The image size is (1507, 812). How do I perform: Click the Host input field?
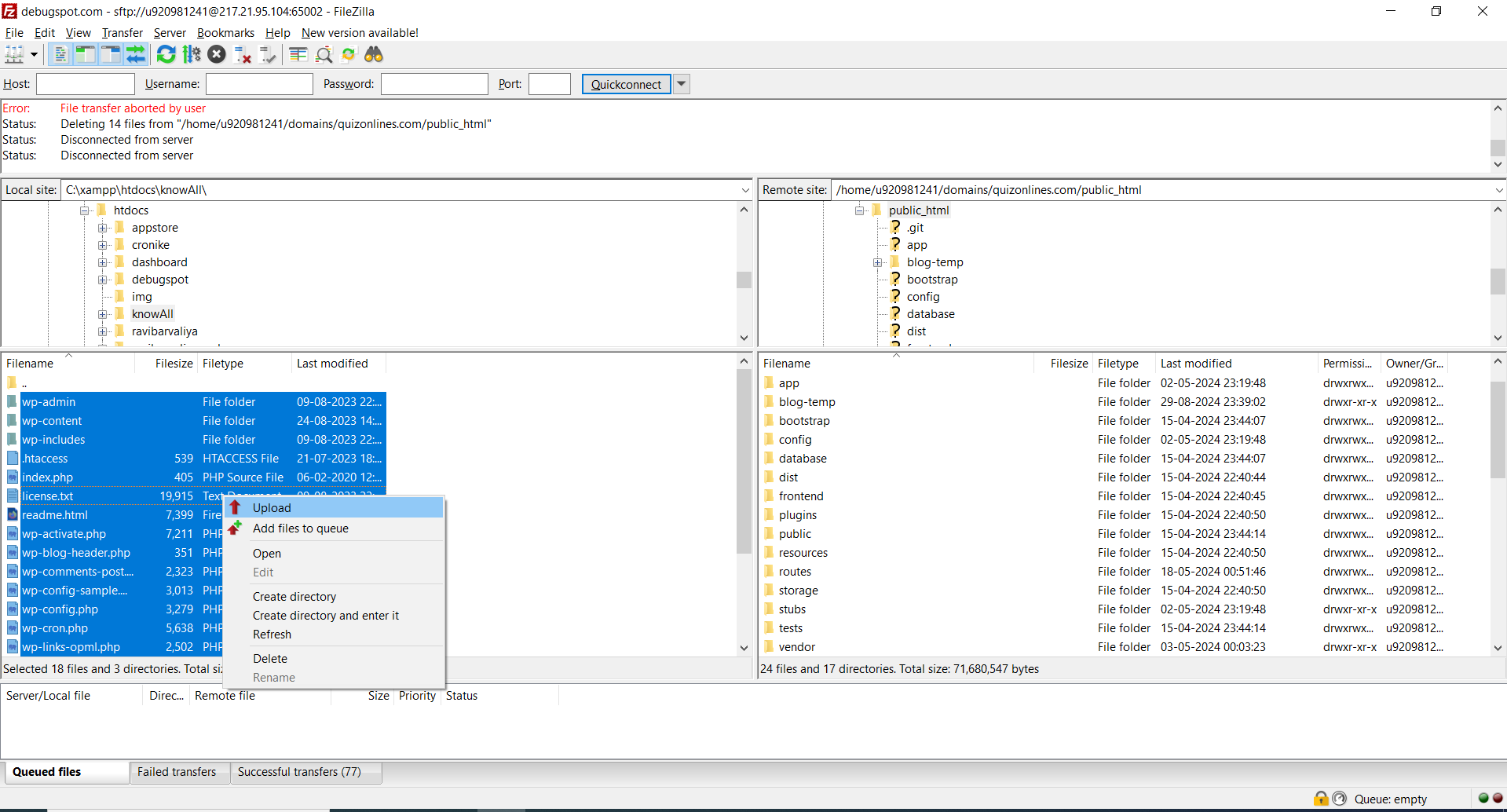point(86,84)
